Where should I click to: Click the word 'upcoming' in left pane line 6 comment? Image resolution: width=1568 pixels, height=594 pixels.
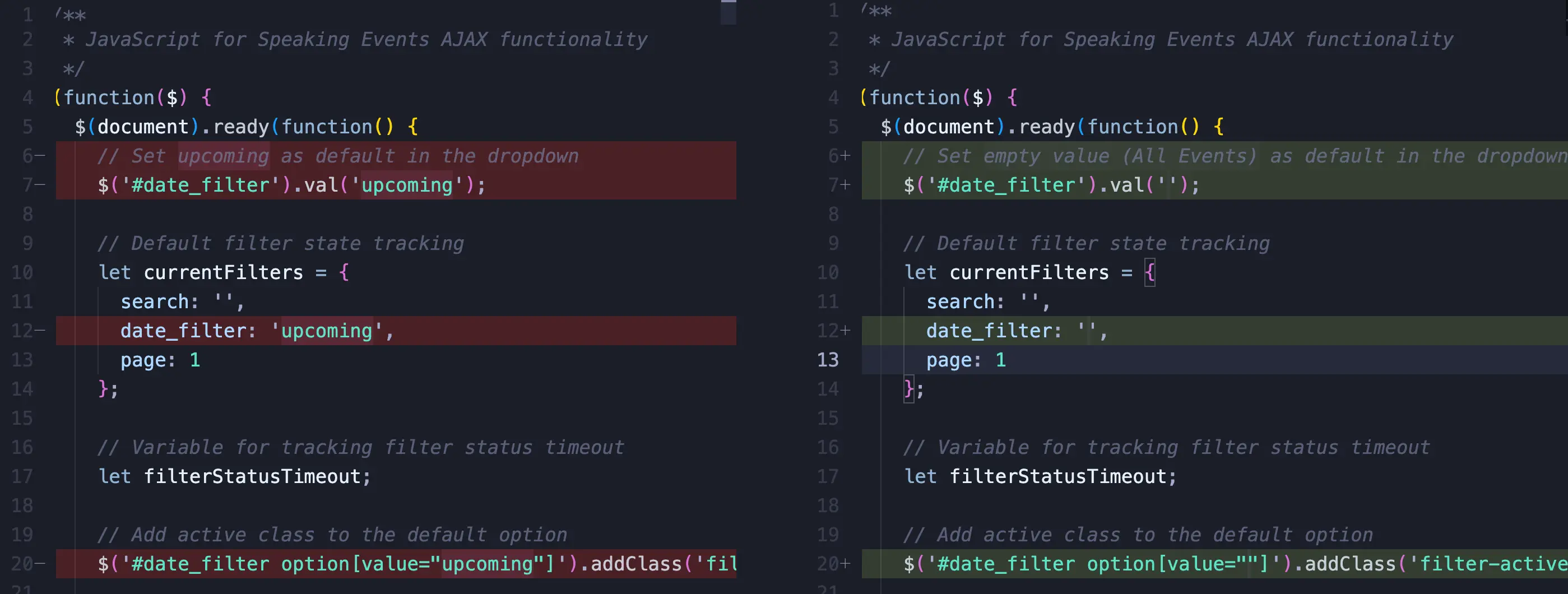point(224,156)
